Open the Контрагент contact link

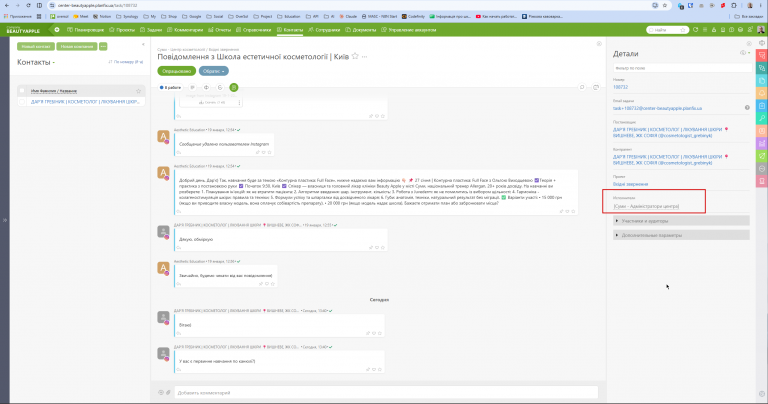670,160
